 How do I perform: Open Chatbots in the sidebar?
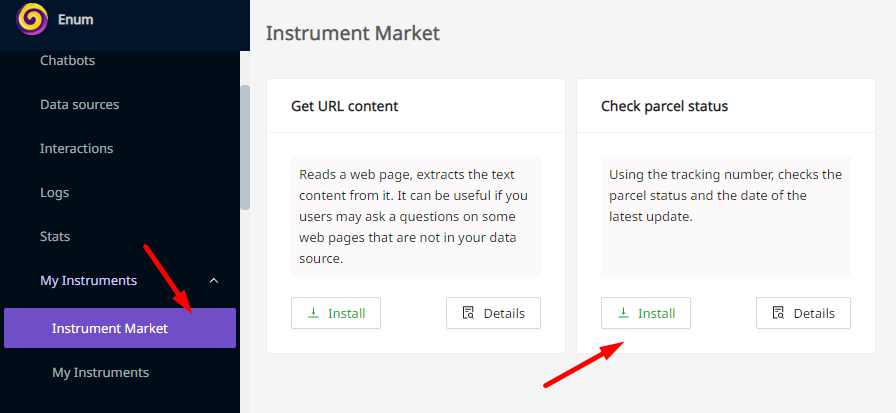[67, 61]
